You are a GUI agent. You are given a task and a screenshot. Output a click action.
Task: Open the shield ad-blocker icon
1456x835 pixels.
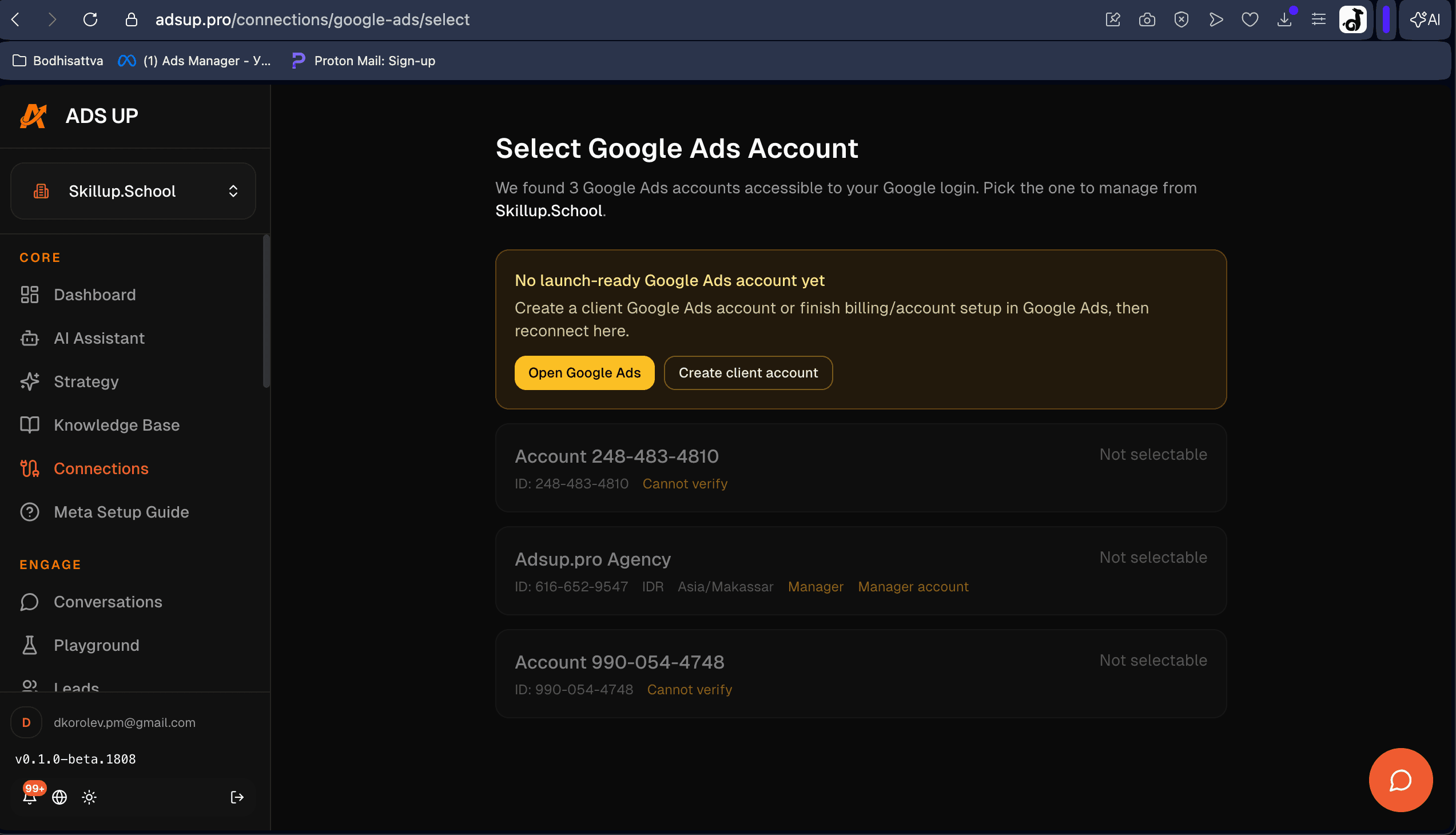pos(1181,19)
